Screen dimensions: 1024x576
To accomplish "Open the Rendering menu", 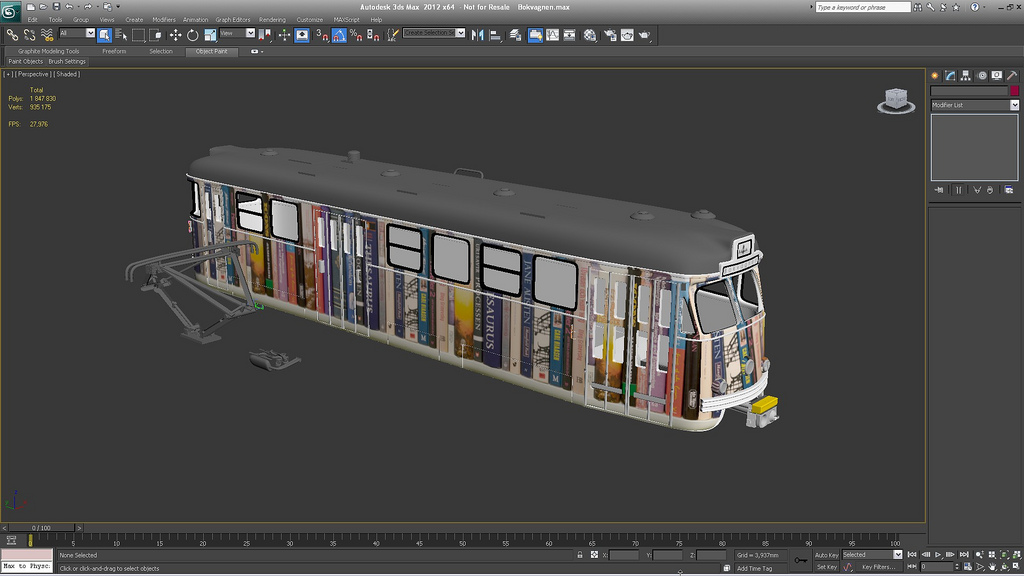I will (x=272, y=20).
